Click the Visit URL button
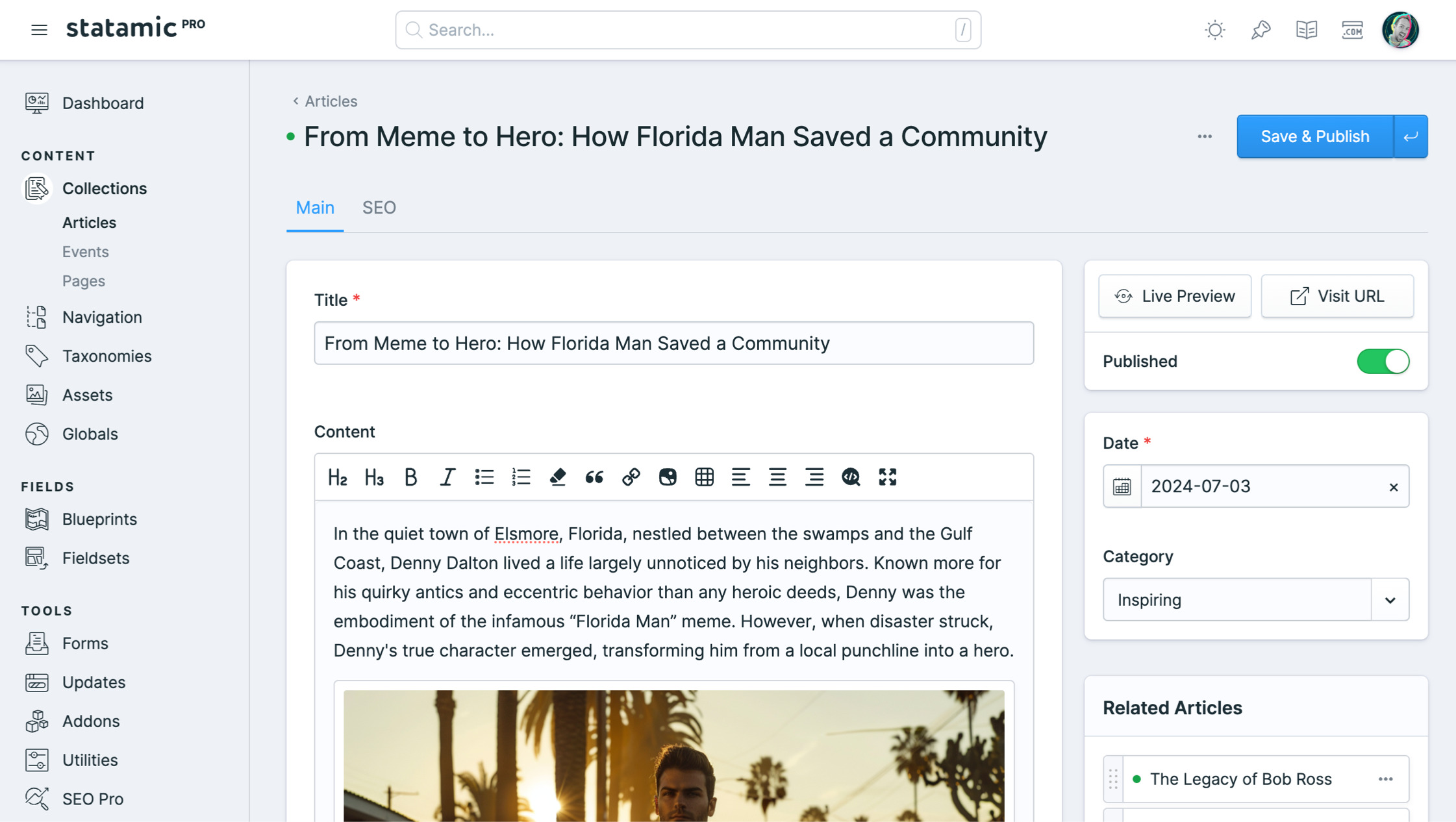The height and width of the screenshot is (822, 1456). [1337, 296]
